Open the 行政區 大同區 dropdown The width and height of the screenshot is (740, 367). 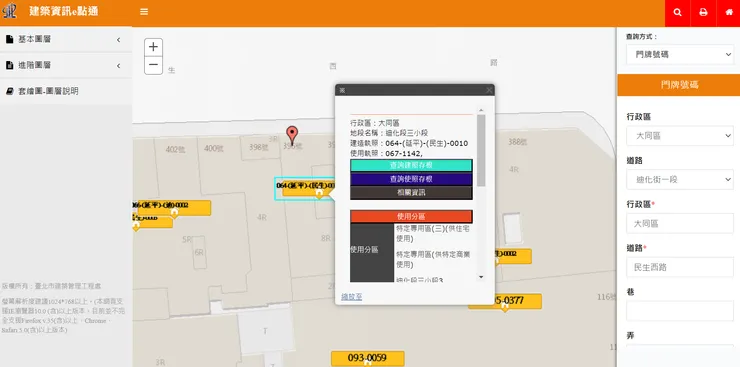680,136
